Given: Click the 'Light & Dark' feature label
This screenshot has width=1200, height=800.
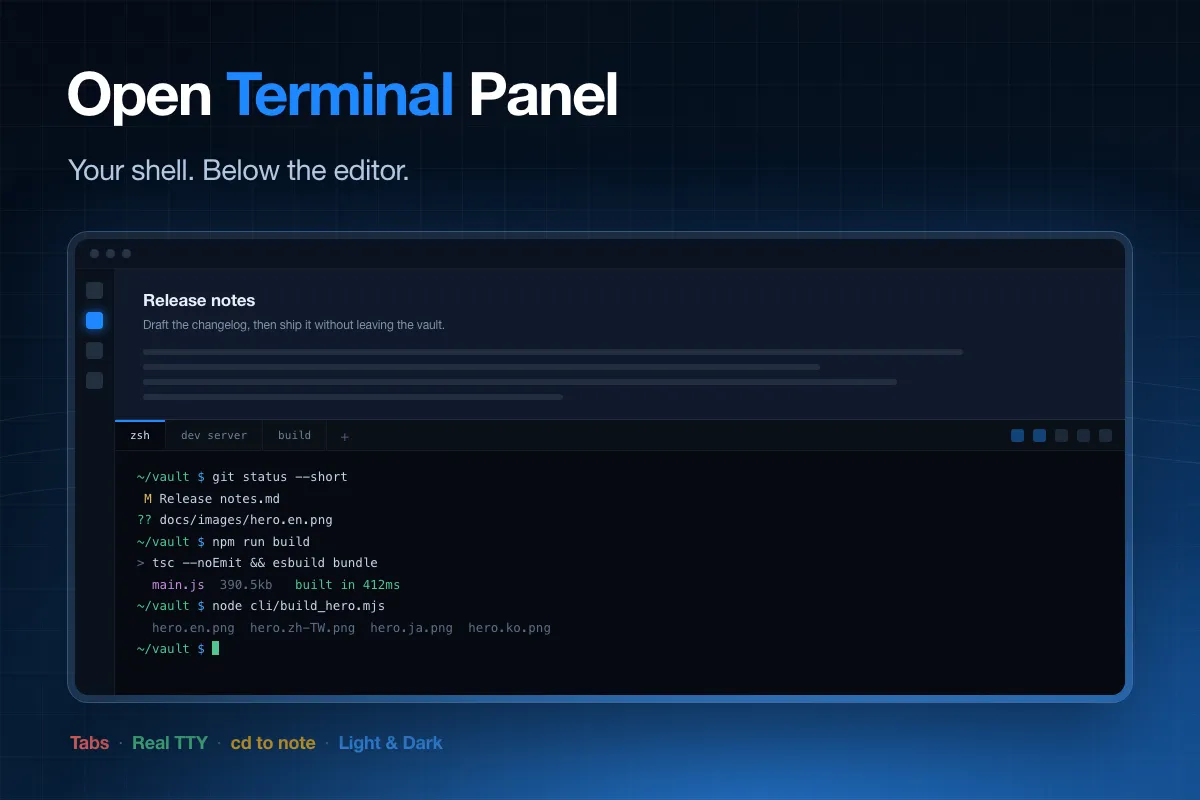Looking at the screenshot, I should tap(390, 743).
